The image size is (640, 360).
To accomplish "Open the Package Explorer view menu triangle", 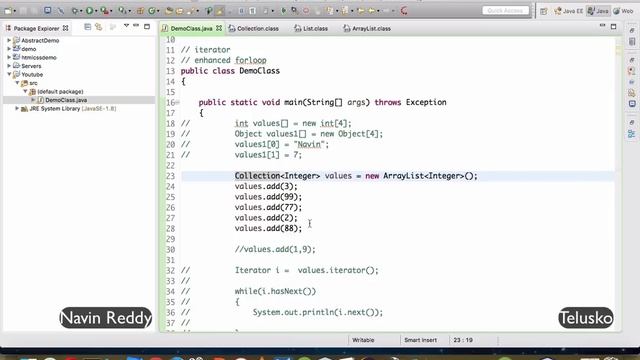I will (126, 26).
